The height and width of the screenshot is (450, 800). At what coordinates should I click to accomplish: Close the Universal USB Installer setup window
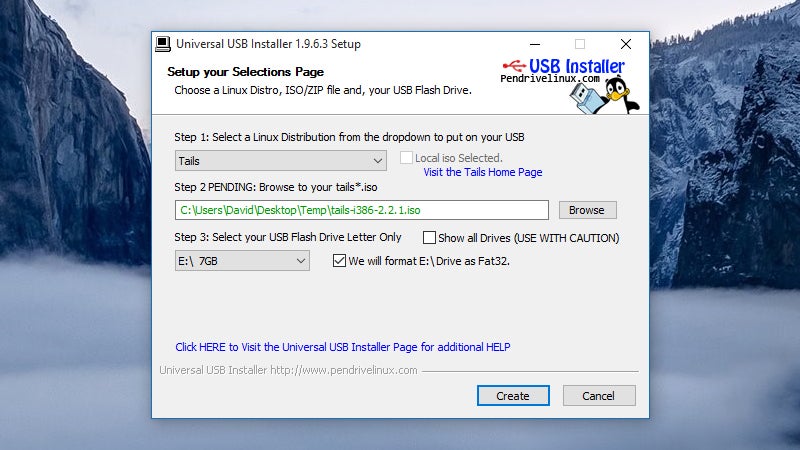(x=626, y=44)
